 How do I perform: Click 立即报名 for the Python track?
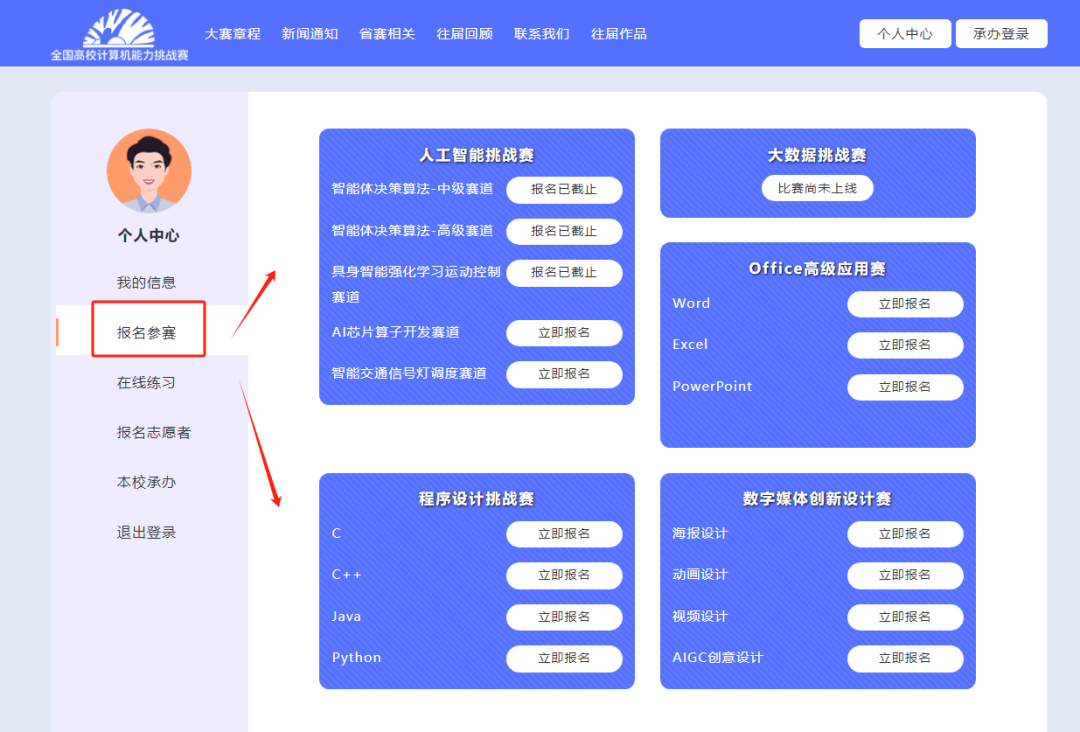point(564,658)
